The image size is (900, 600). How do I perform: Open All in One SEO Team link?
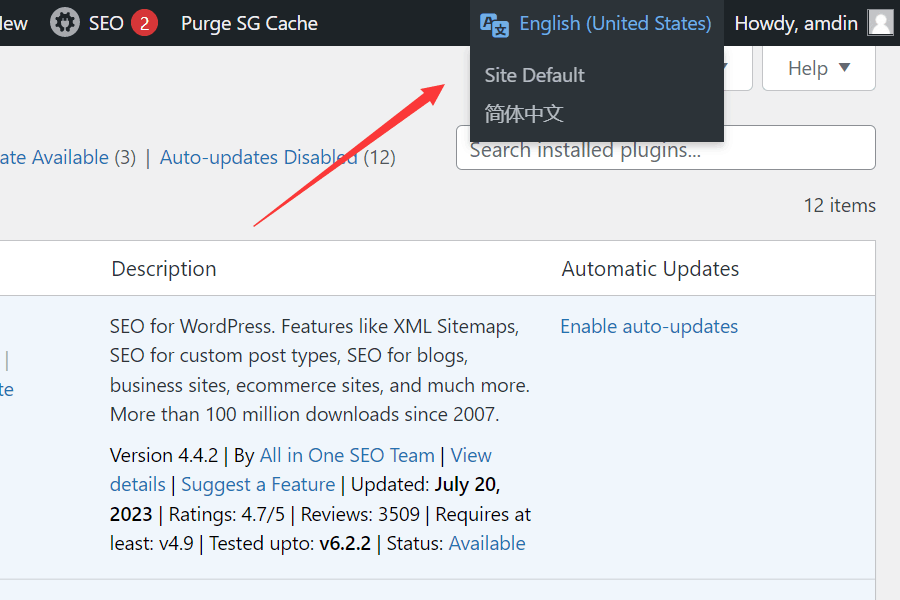(x=347, y=455)
